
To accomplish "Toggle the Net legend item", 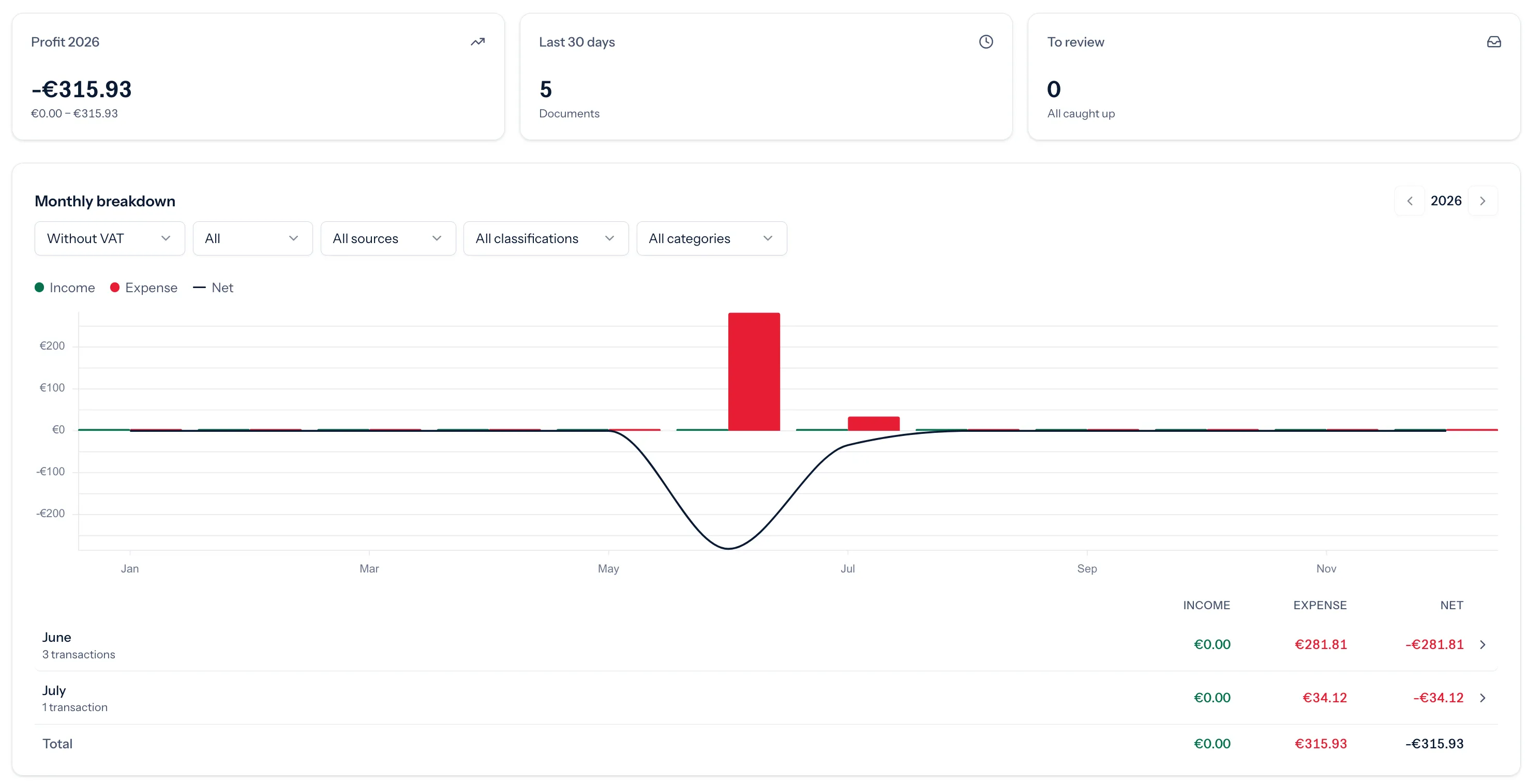I will 213,288.
